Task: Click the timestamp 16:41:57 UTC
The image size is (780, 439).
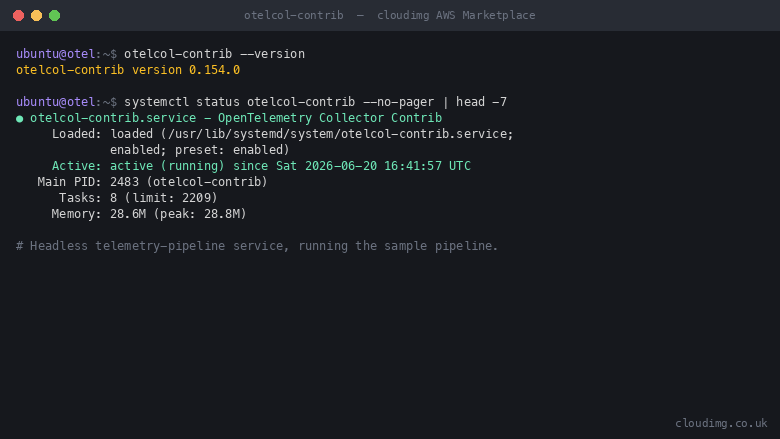Action: tap(427, 166)
